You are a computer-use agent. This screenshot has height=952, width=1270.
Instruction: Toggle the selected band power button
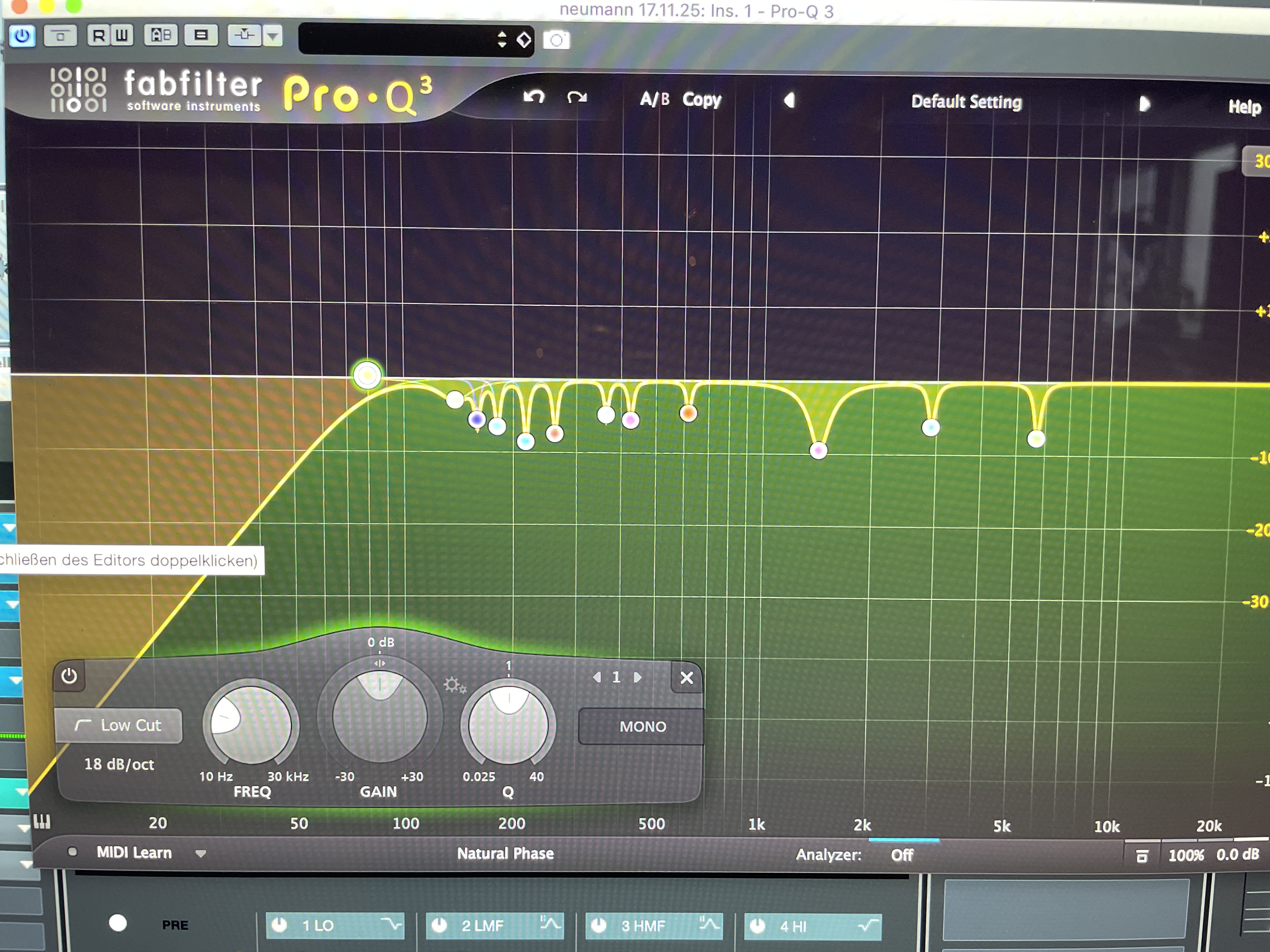(x=69, y=675)
